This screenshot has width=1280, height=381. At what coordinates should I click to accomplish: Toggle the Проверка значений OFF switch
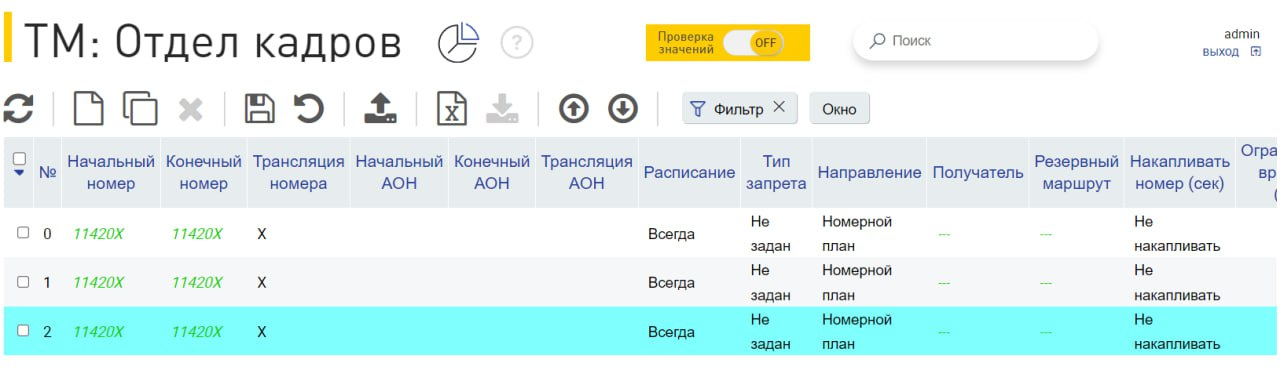tap(753, 42)
